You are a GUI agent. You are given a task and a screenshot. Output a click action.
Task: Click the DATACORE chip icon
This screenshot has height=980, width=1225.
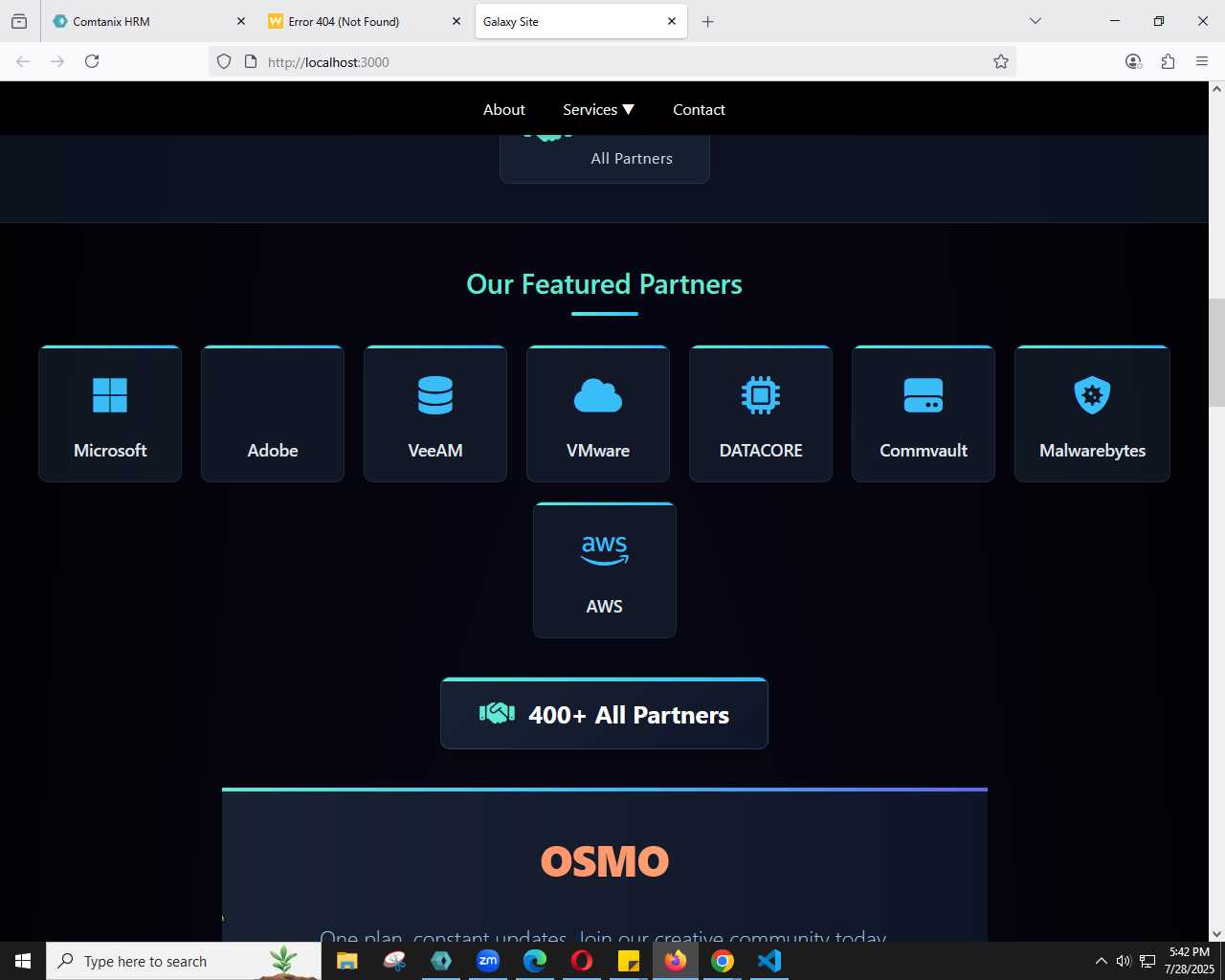pyautogui.click(x=761, y=395)
